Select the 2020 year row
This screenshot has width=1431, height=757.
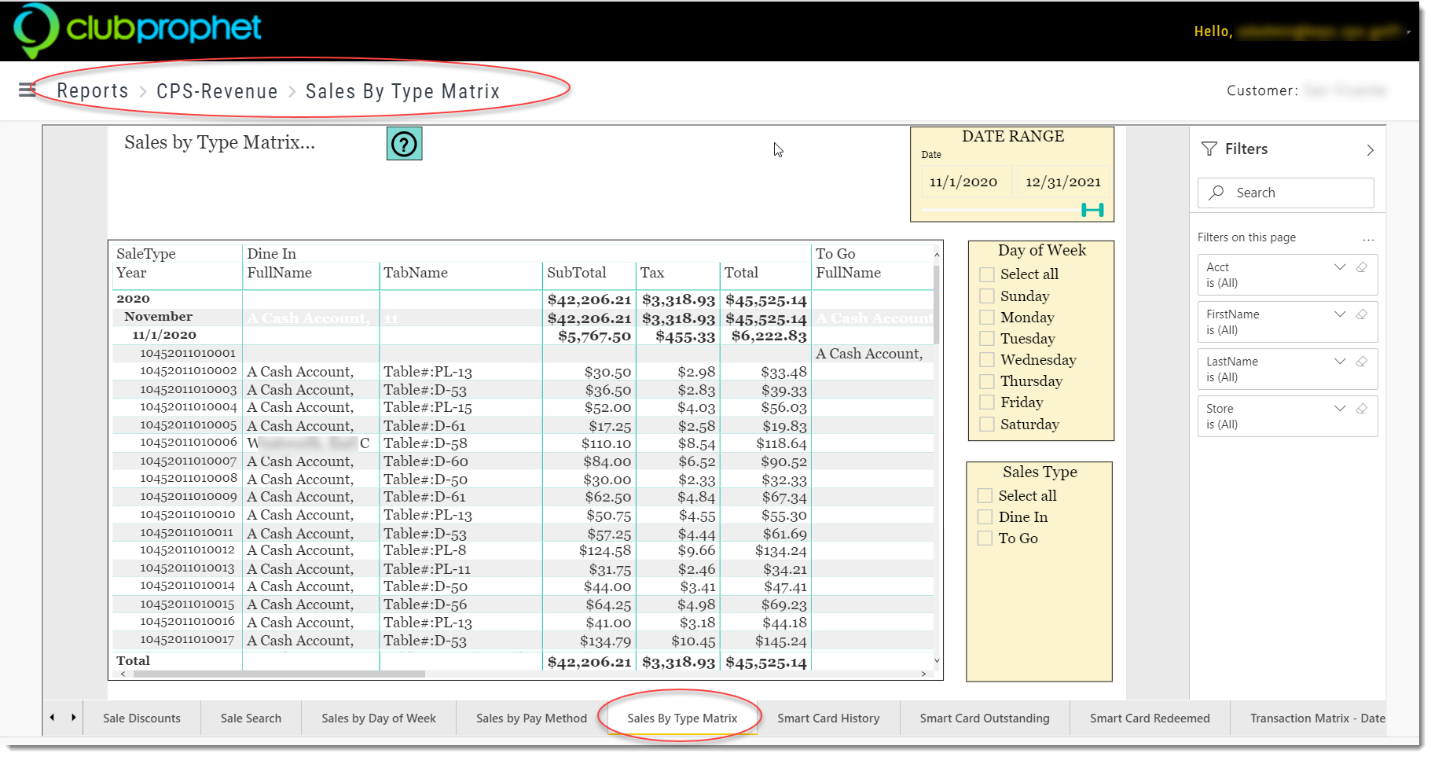(x=133, y=299)
